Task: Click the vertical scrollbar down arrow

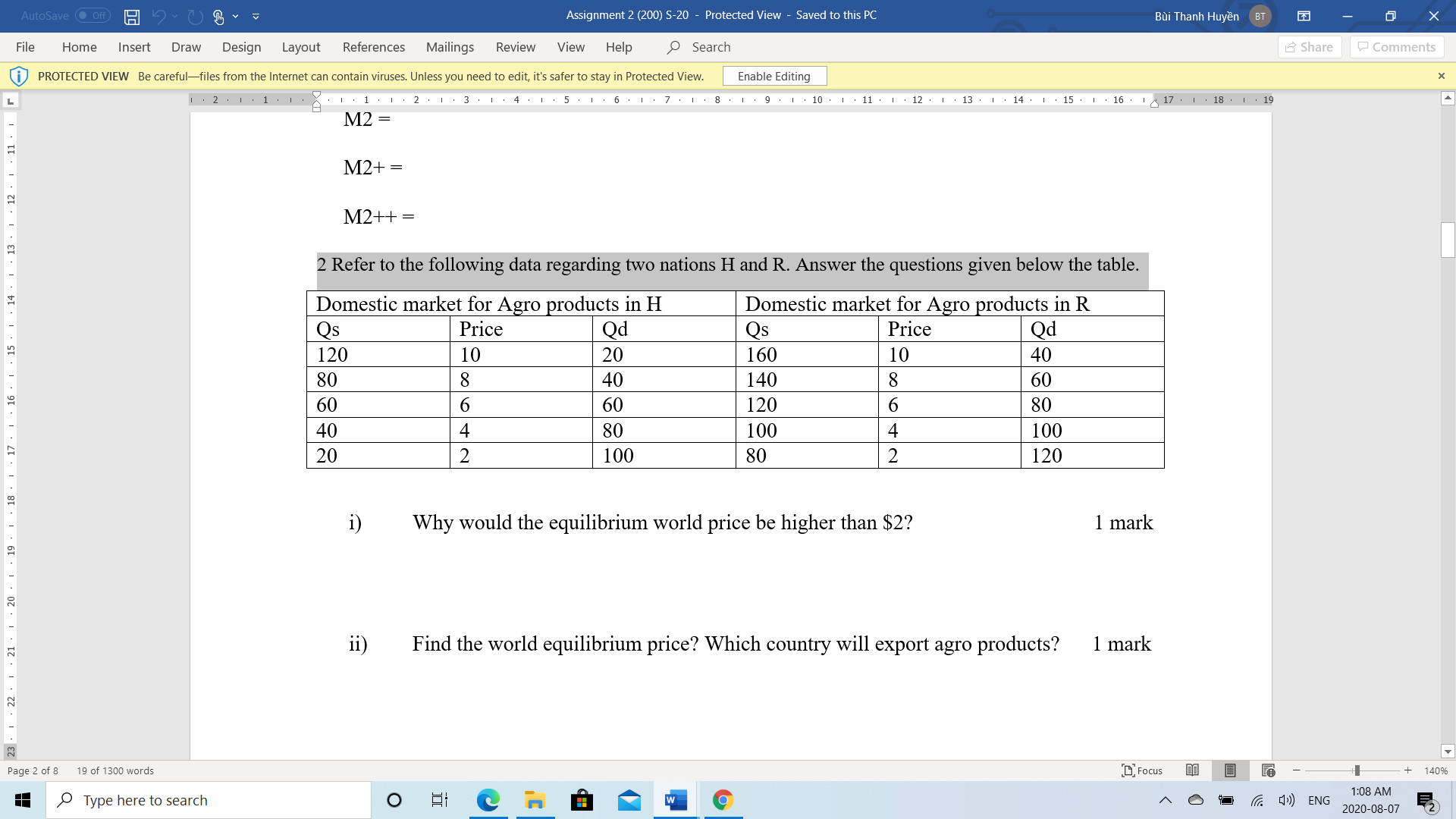Action: [1448, 752]
